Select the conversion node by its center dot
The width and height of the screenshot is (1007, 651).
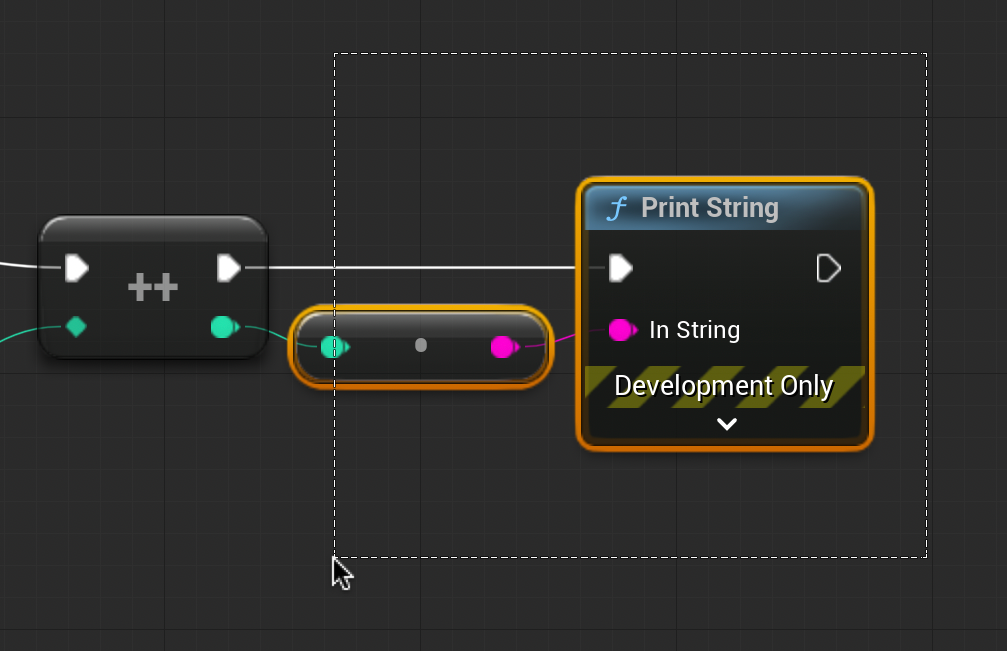(421, 345)
